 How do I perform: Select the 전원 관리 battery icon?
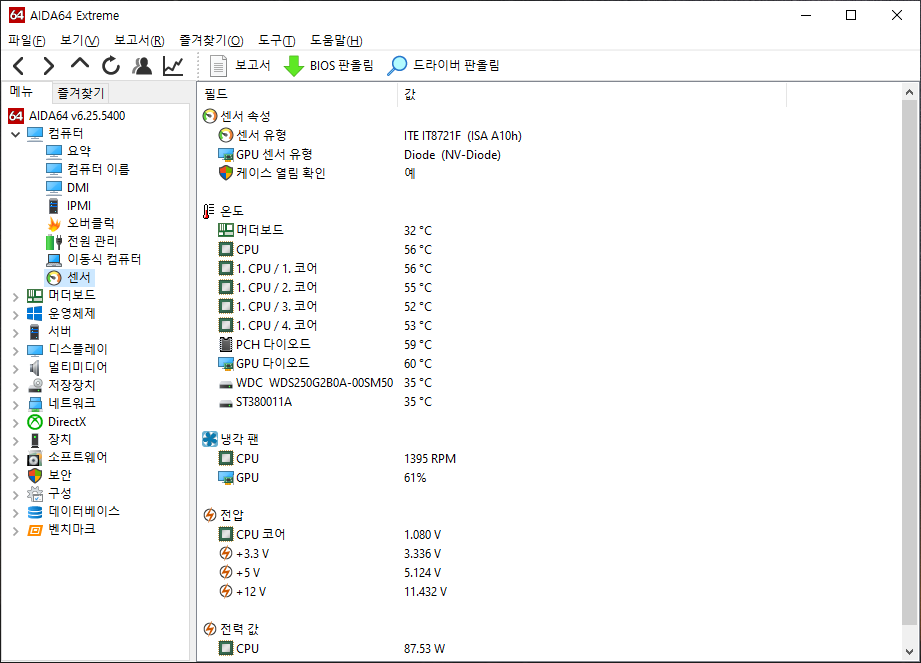pos(53,242)
